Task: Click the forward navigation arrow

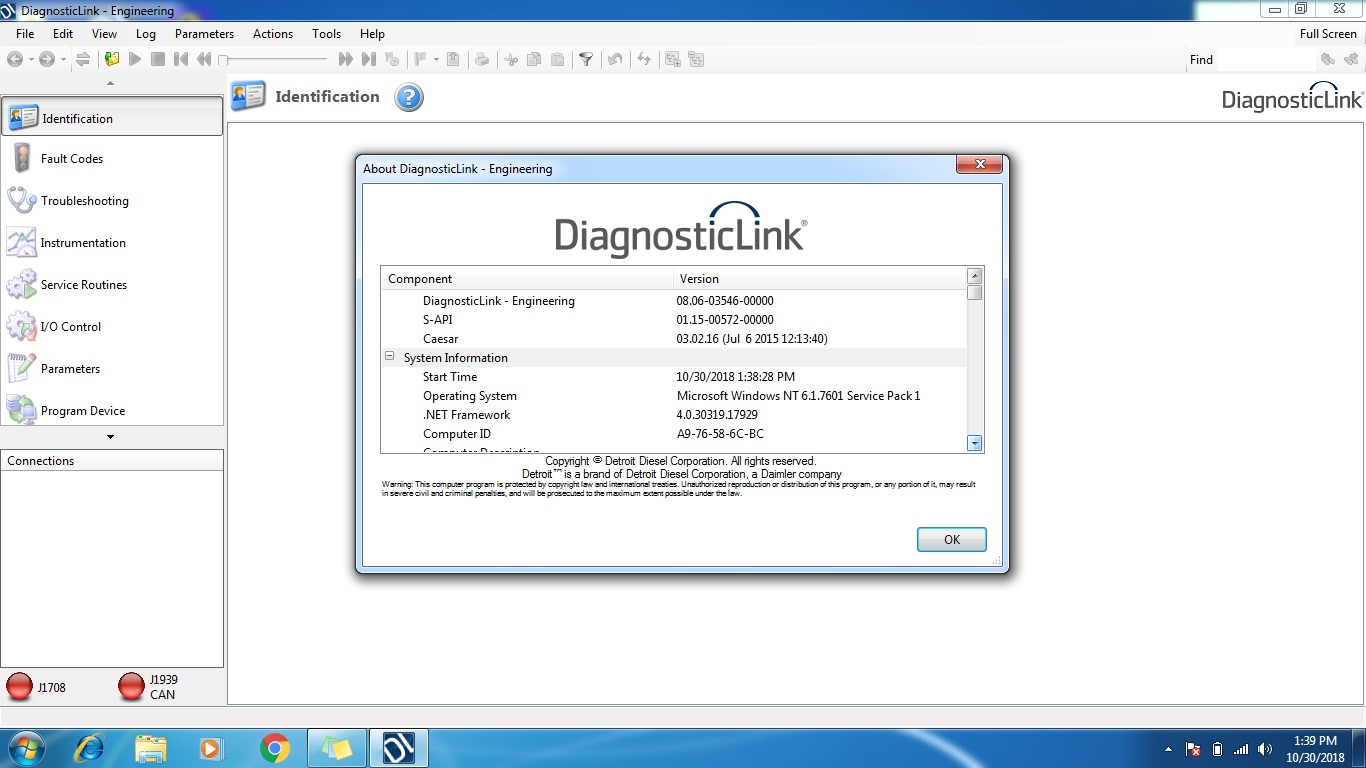Action: click(47, 59)
